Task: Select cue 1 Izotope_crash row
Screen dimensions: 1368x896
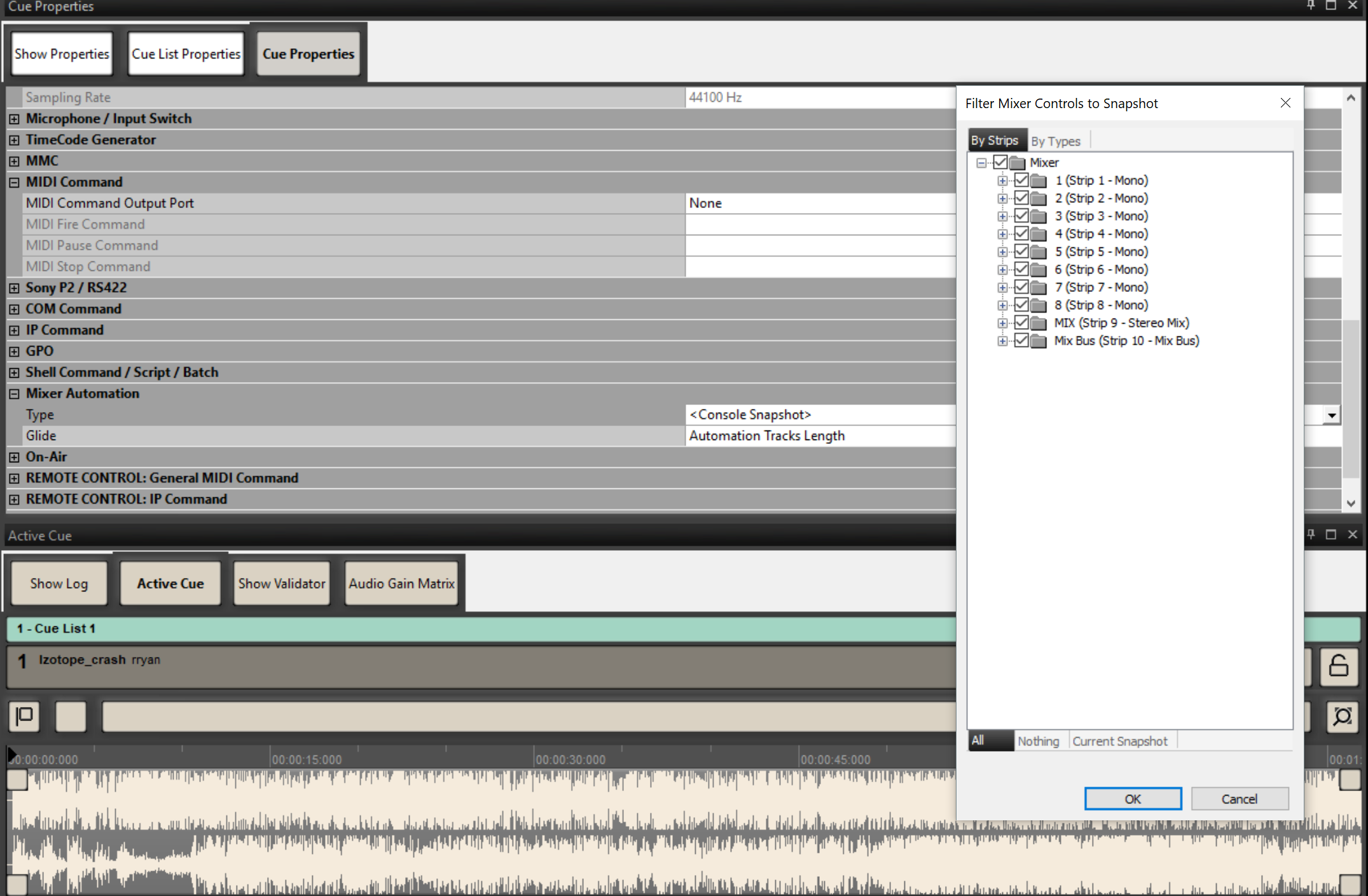Action: click(481, 666)
